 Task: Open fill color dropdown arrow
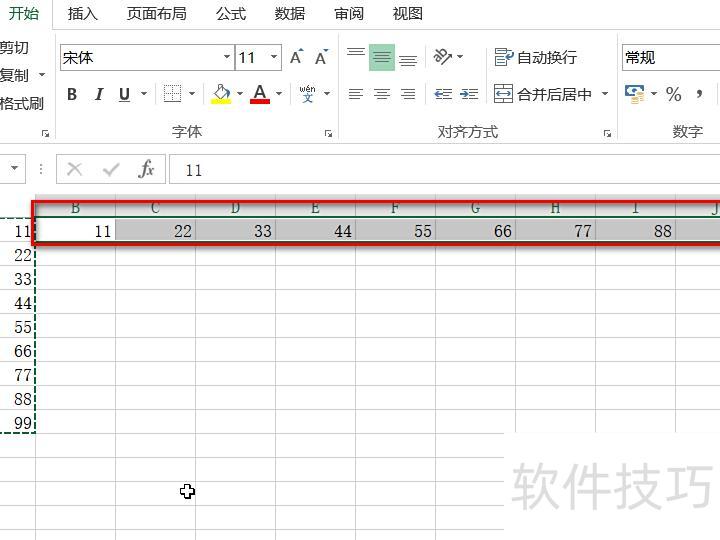click(240, 94)
